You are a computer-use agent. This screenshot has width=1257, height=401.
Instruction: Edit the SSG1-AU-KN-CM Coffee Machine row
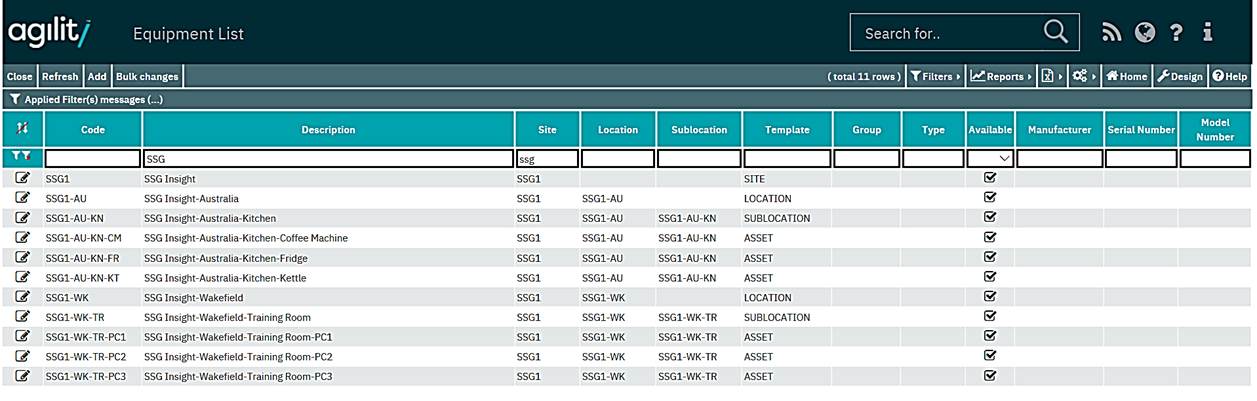click(22, 238)
